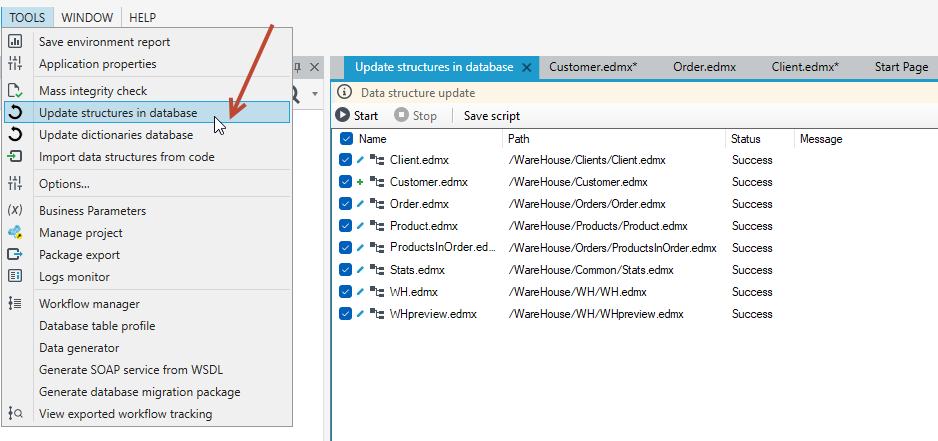Viewport: 938px width, 441px height.
Task: Click the Stop icon in toolbar
Action: [x=401, y=115]
